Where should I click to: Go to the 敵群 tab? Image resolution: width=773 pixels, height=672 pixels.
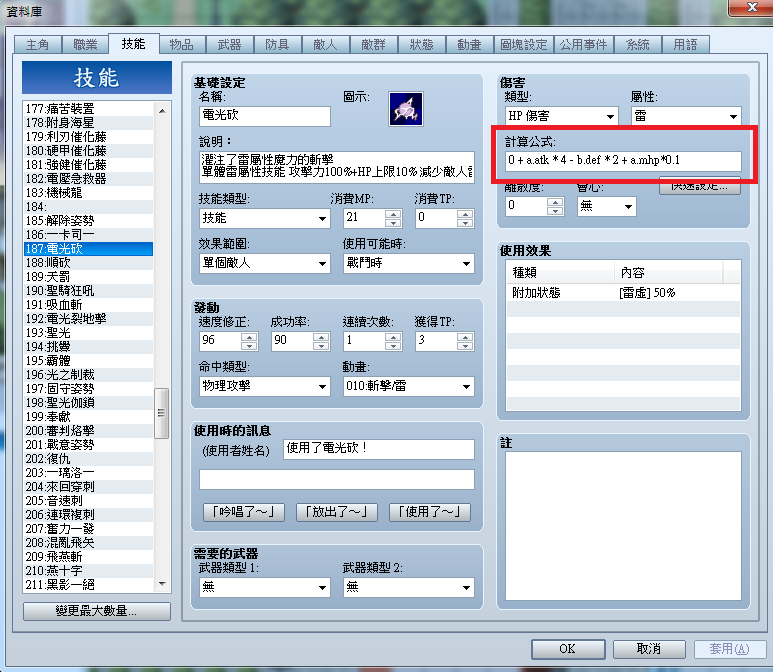pyautogui.click(x=373, y=45)
